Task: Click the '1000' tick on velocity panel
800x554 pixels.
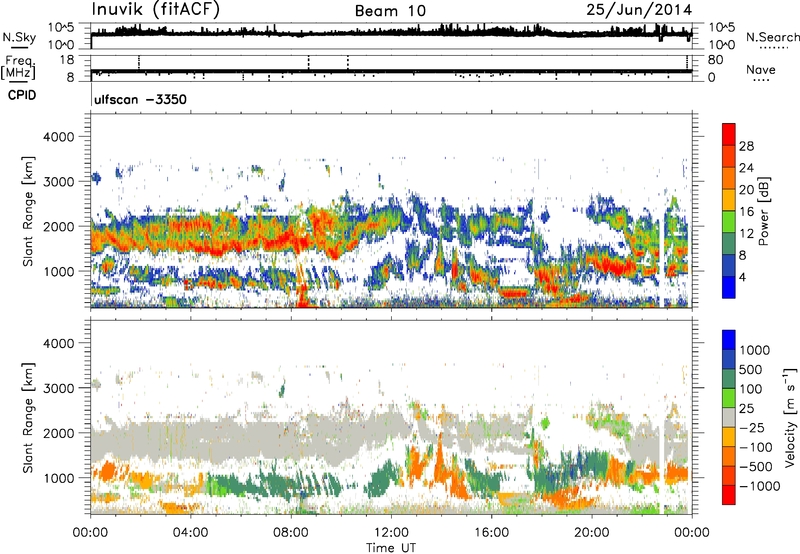Action: point(58,478)
